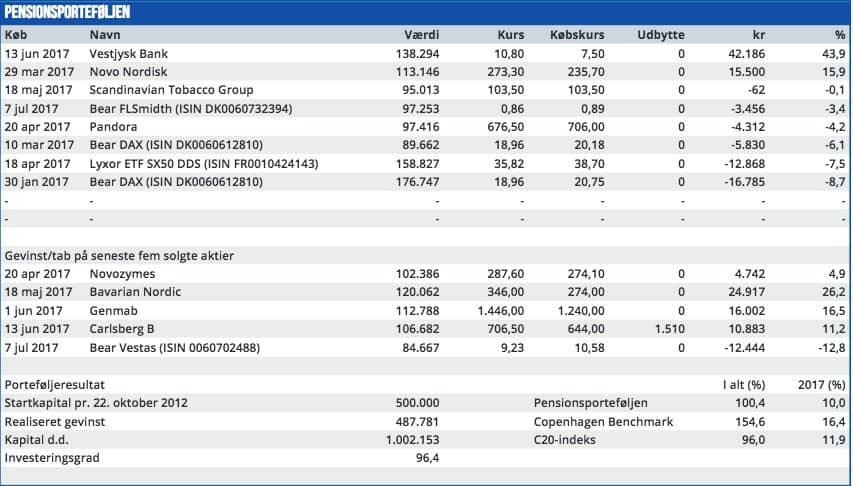Select the Værdi column header
The width and height of the screenshot is (853, 486).
tap(421, 35)
